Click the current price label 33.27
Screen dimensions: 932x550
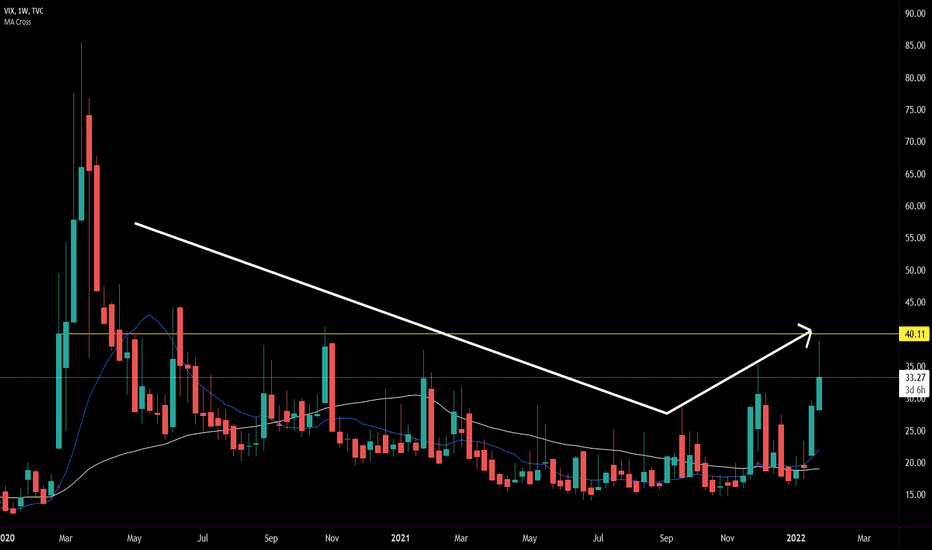click(915, 378)
